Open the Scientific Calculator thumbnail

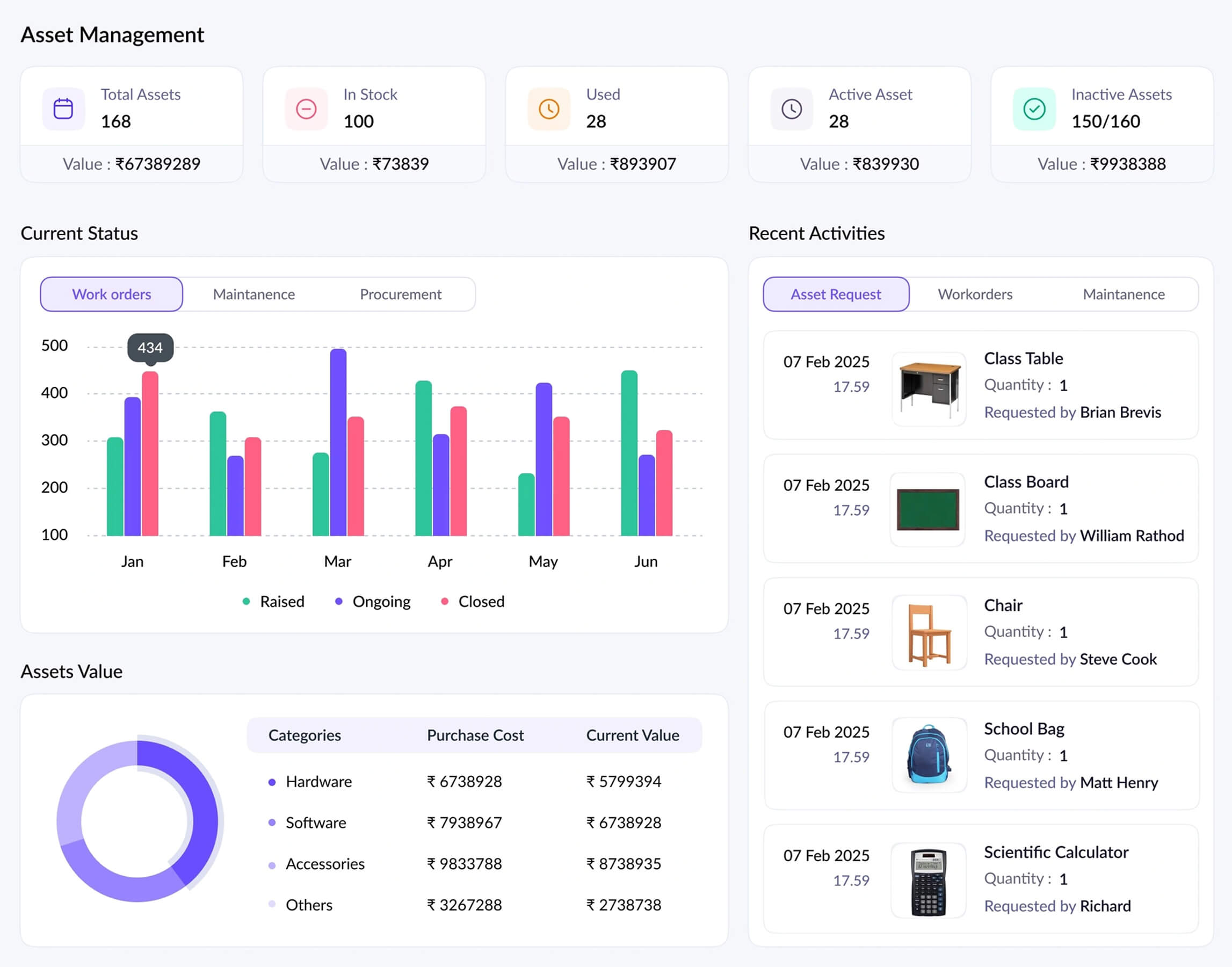click(x=929, y=881)
